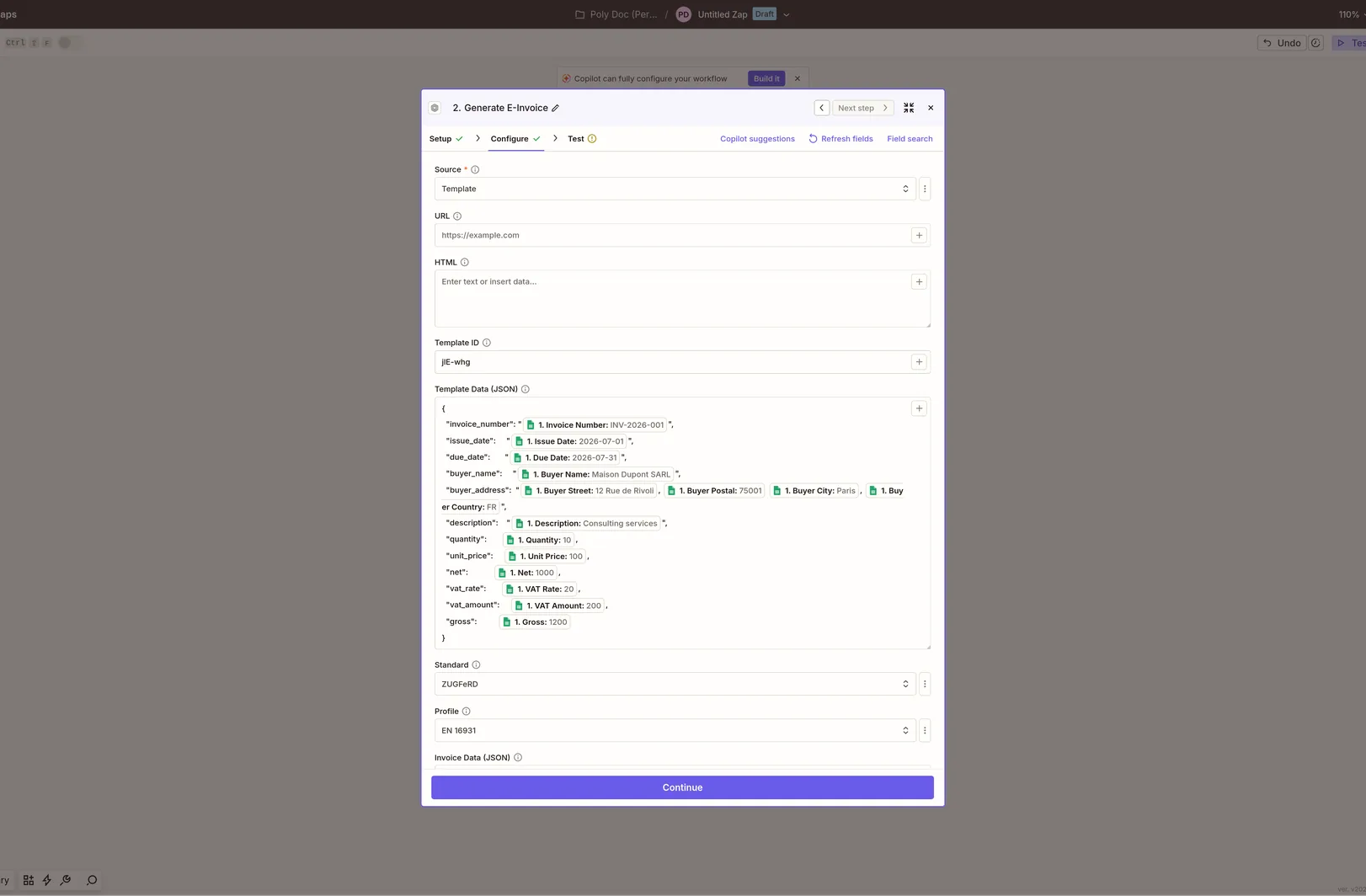
Task: Click the add-apps grid icon in bottom toolbar
Action: [x=29, y=880]
